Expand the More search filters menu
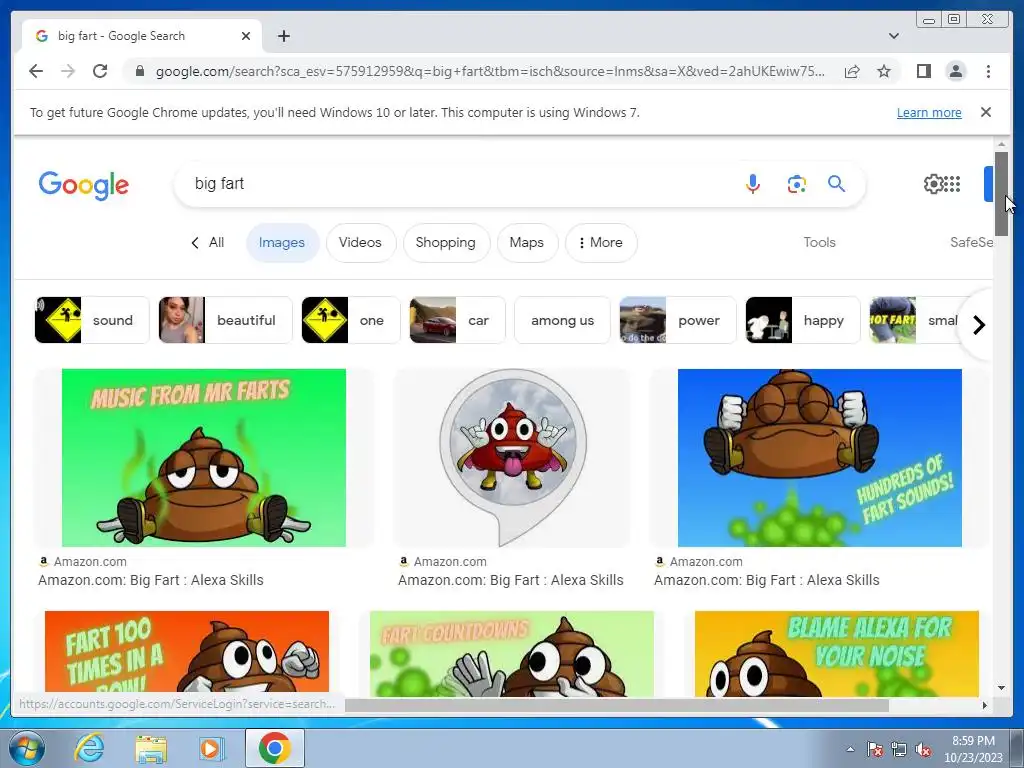 coord(601,242)
